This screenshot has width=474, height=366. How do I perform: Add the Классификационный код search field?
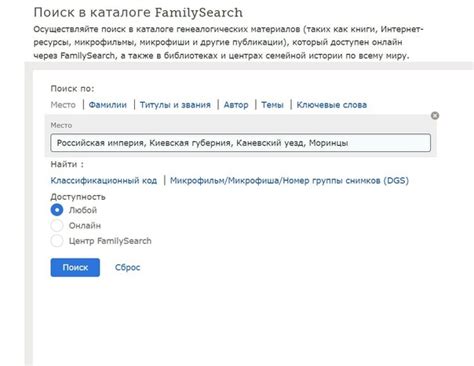(x=104, y=181)
